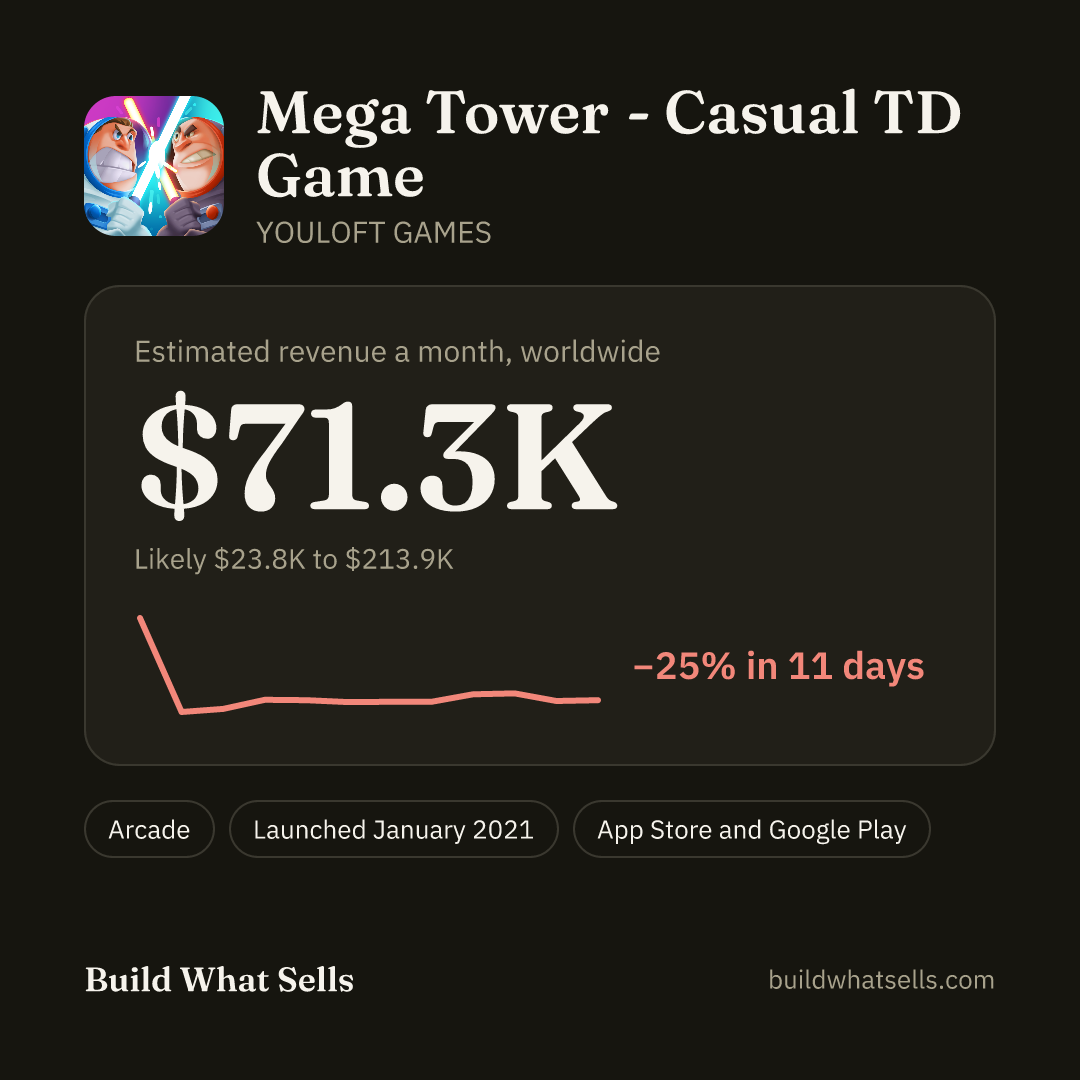1080x1080 pixels.
Task: Select the Estimated revenue a month label
Action: (x=397, y=352)
